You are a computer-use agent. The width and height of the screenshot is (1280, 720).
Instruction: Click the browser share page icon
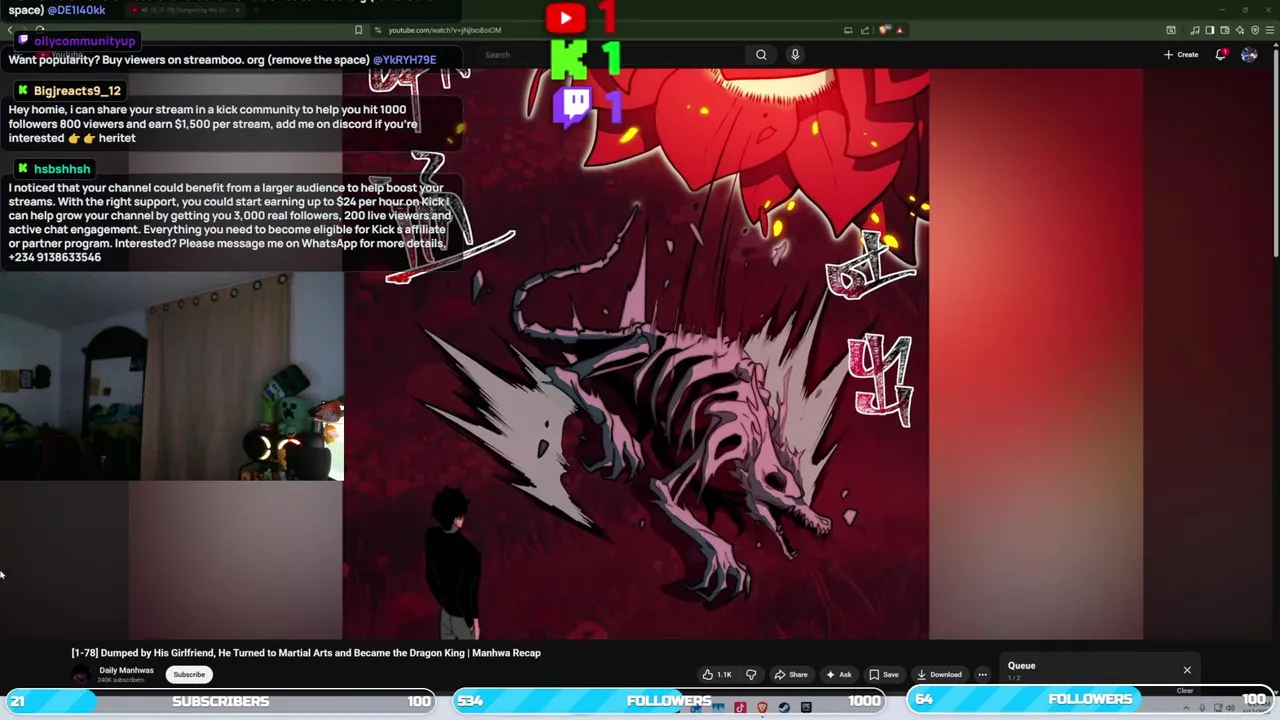tap(865, 30)
